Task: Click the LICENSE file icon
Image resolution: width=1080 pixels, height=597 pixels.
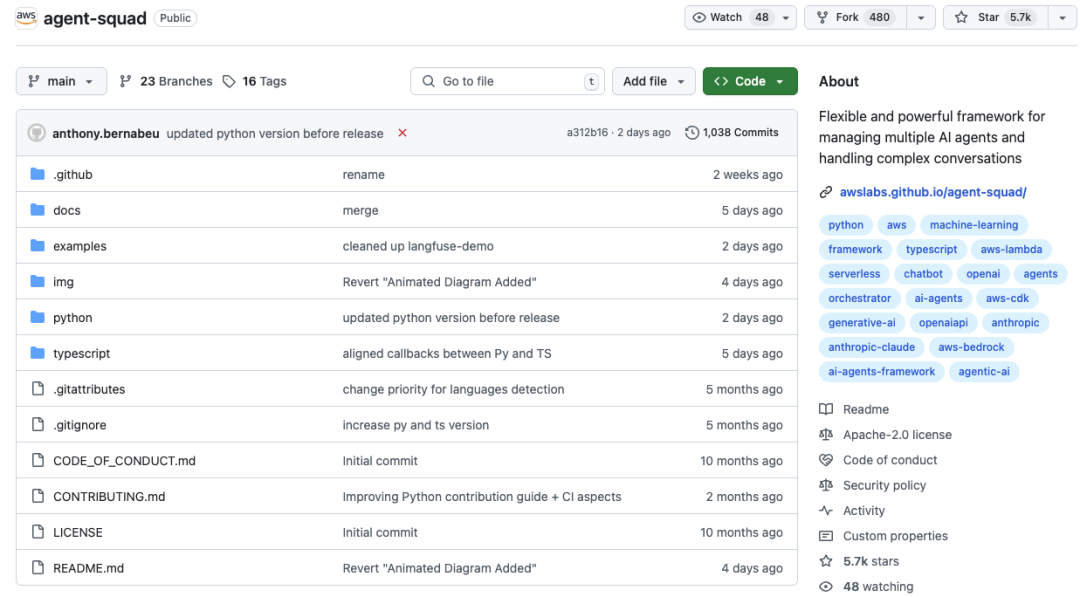Action: pyautogui.click(x=38, y=532)
